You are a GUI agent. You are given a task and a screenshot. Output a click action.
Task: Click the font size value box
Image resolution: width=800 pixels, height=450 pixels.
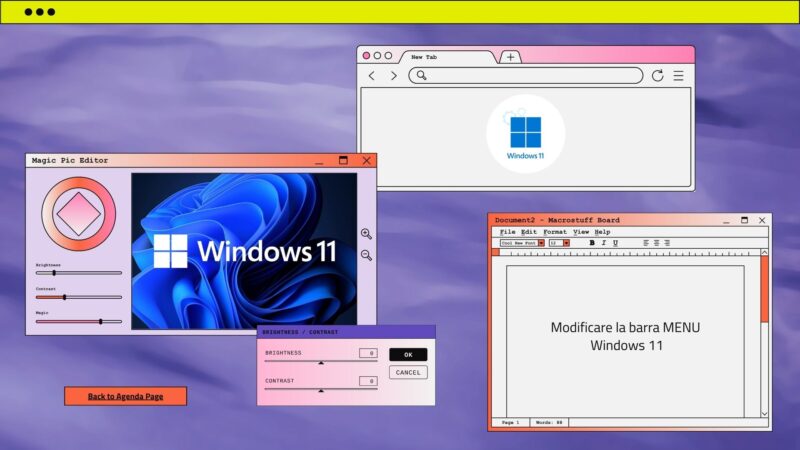coord(556,243)
